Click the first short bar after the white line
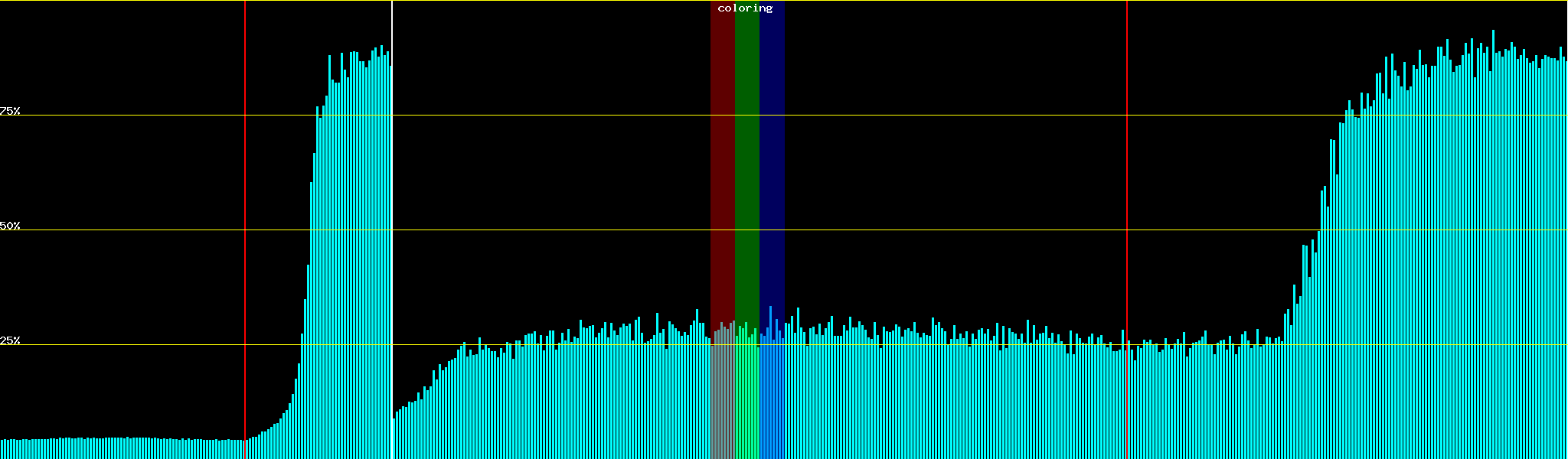Screen dimensions: 1568x459 [394, 438]
